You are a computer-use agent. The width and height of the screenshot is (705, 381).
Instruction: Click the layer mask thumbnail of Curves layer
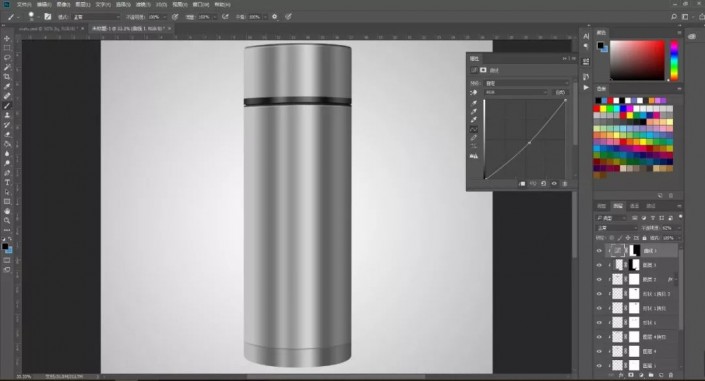634,251
